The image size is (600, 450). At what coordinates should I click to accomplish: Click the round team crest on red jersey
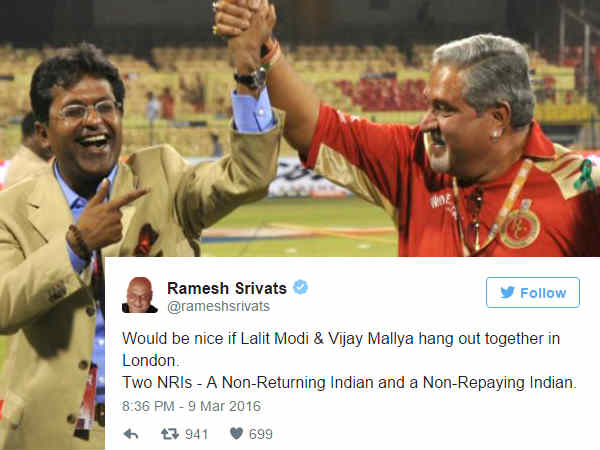pyautogui.click(x=520, y=227)
